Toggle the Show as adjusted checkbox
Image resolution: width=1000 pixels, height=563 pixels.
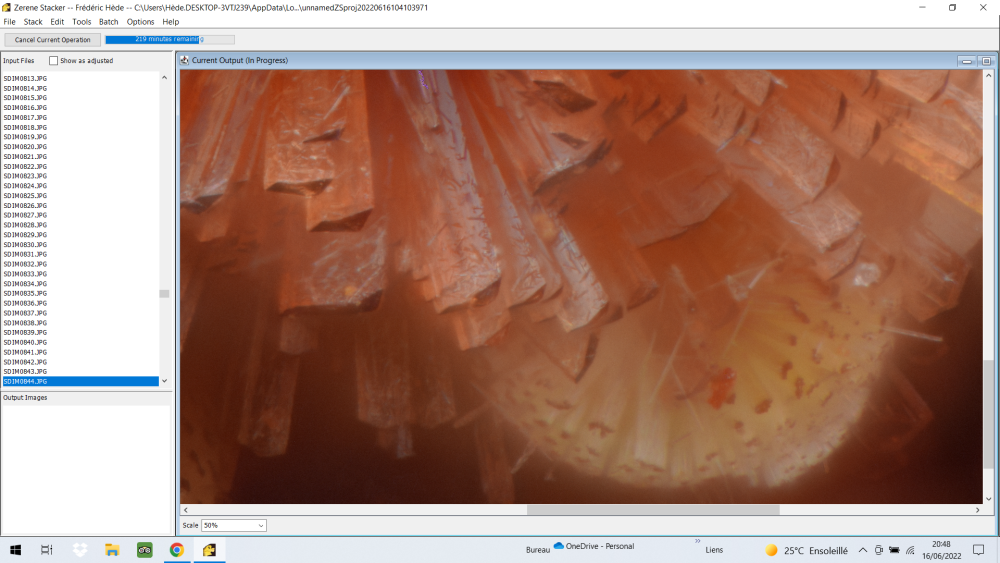[x=54, y=61]
